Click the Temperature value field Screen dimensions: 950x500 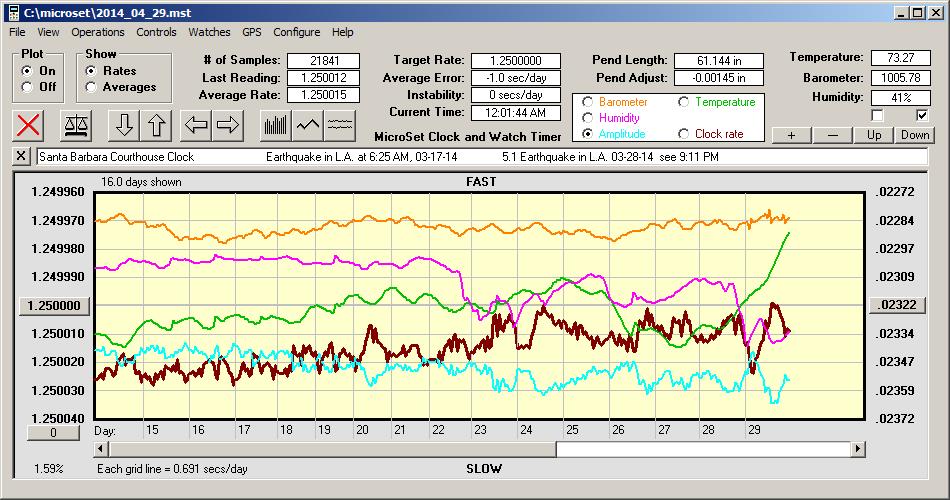point(900,58)
